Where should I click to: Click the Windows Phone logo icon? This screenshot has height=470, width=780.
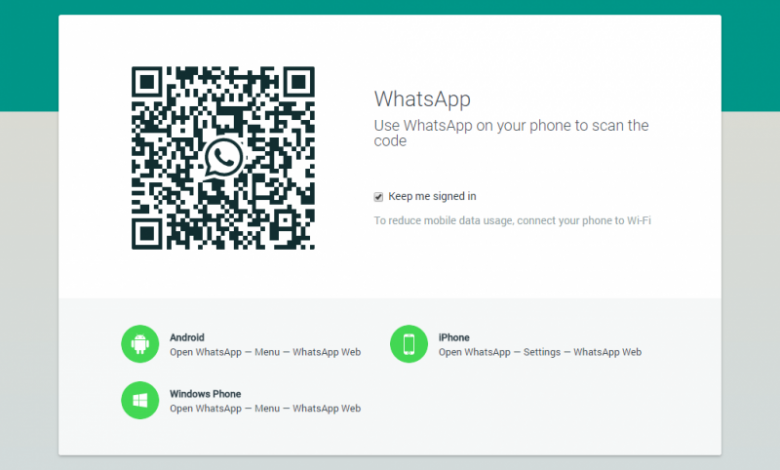(x=140, y=400)
